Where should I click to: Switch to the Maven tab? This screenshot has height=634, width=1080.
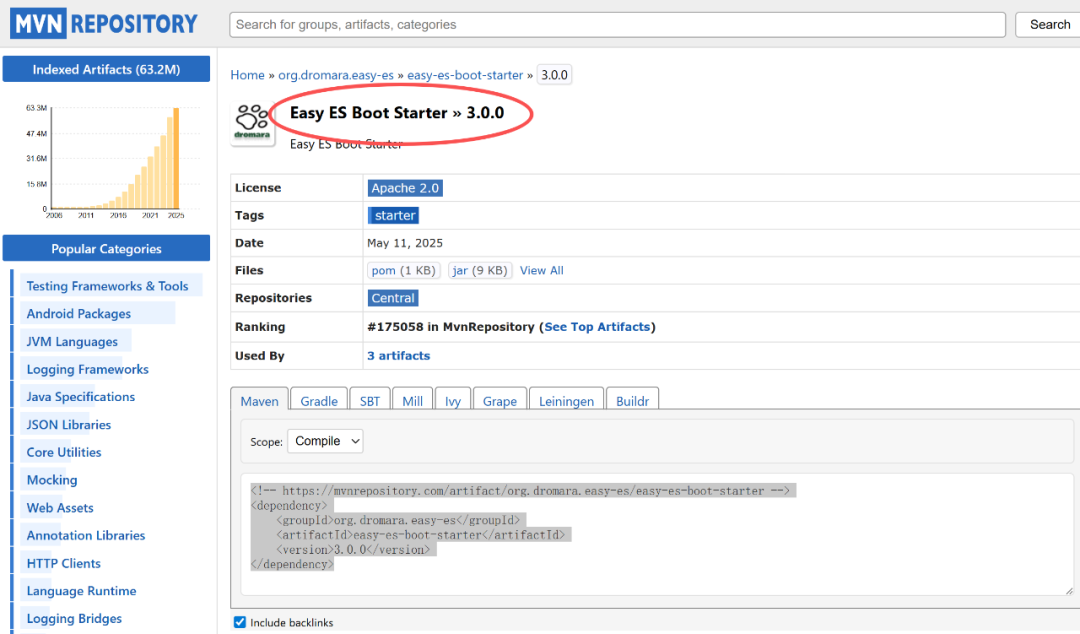tap(260, 401)
